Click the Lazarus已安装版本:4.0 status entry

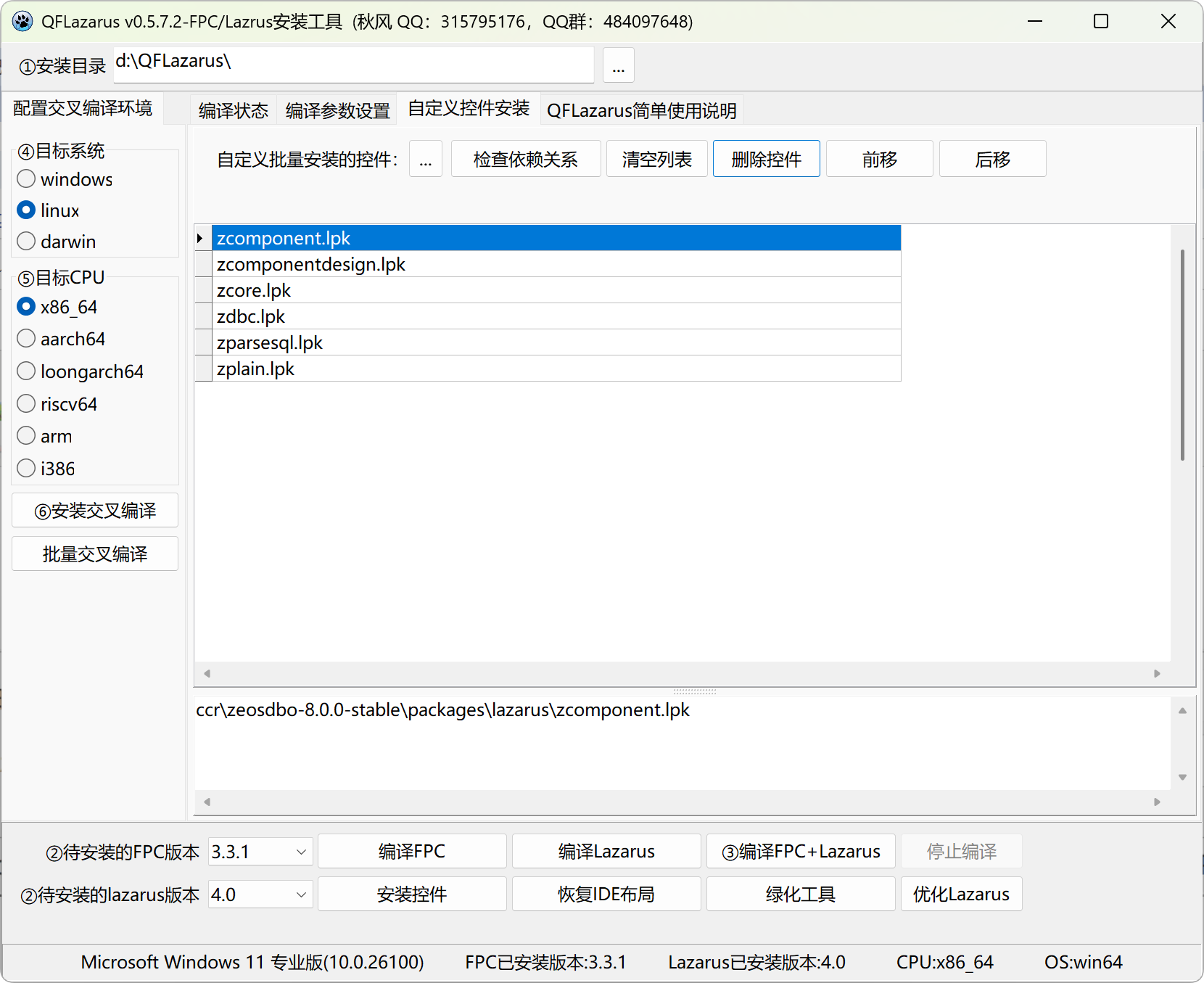click(x=756, y=962)
